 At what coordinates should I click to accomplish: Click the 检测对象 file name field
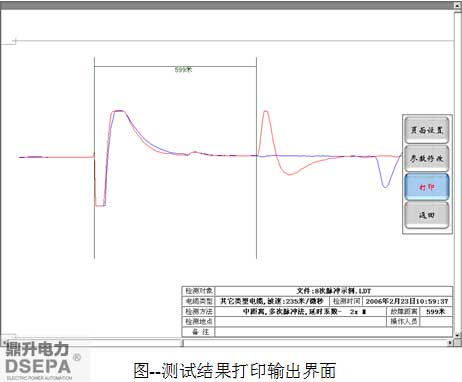[334, 291]
